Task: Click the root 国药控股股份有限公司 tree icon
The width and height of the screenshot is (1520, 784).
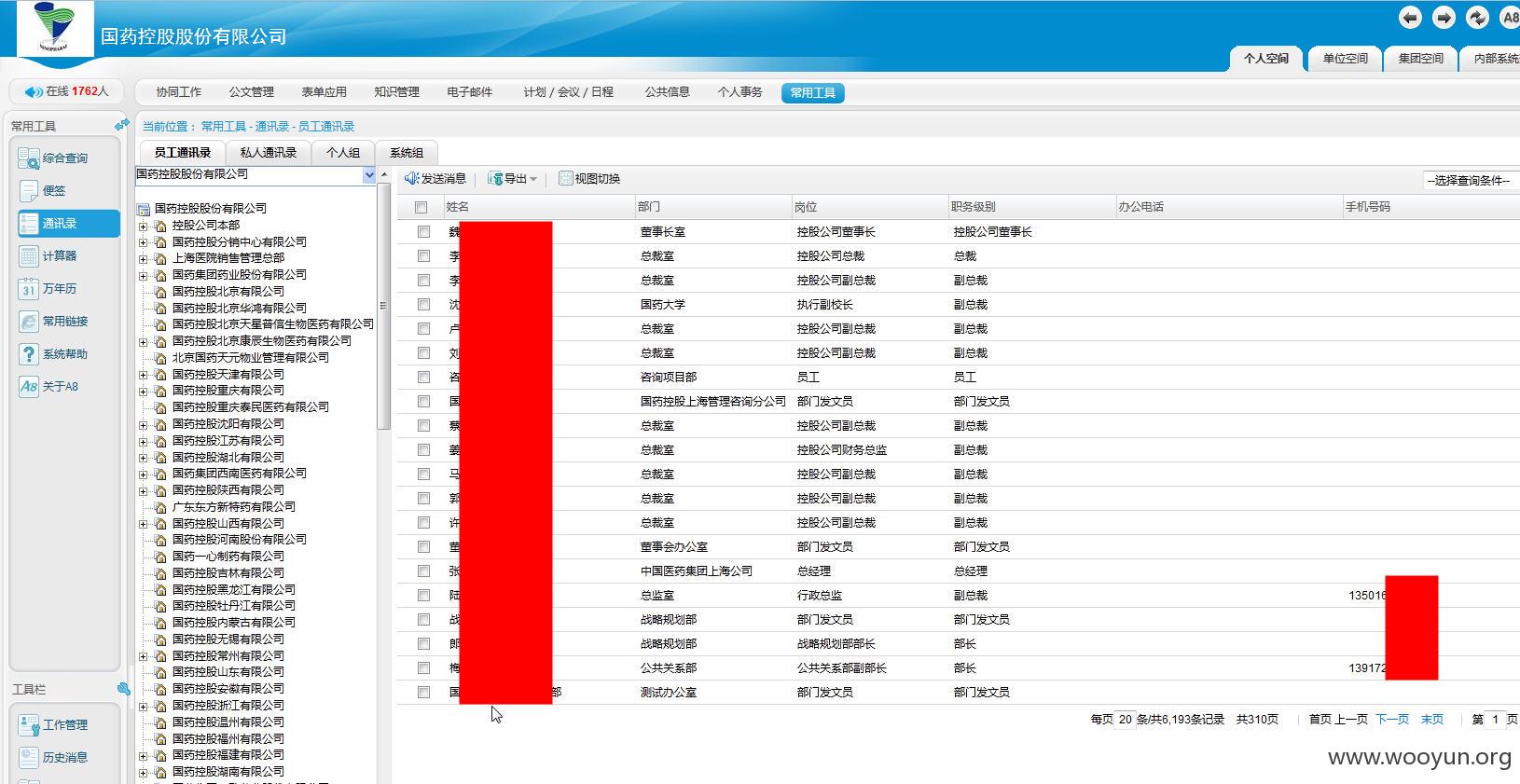Action: click(x=144, y=209)
